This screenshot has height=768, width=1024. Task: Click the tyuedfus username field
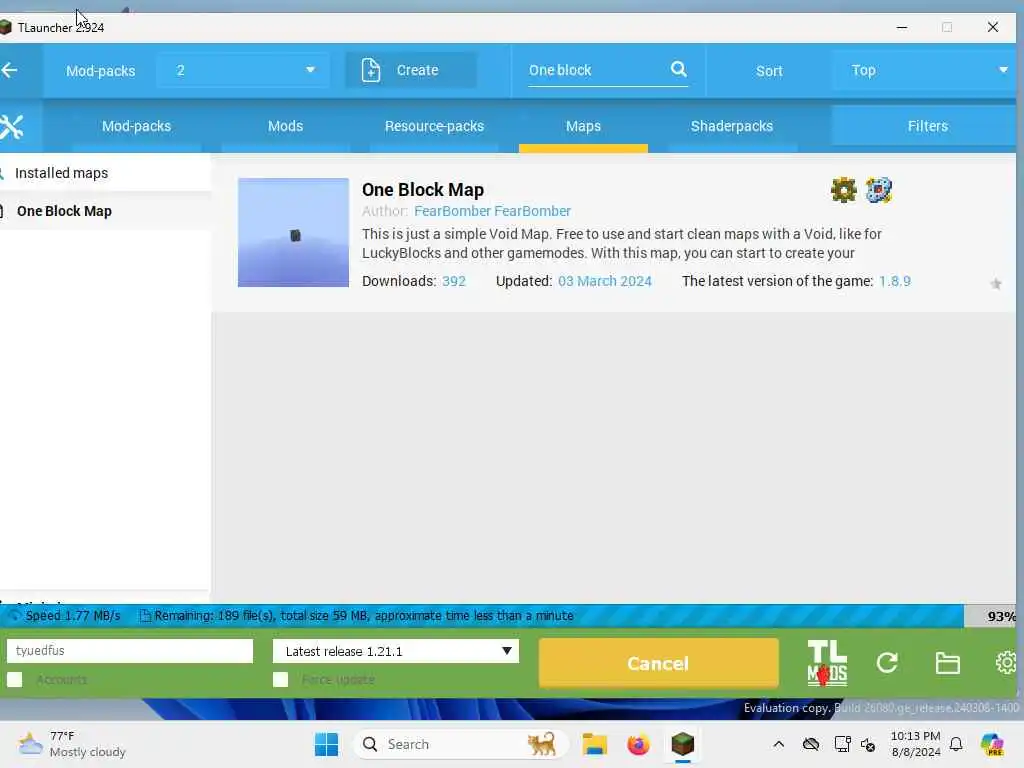tap(129, 650)
